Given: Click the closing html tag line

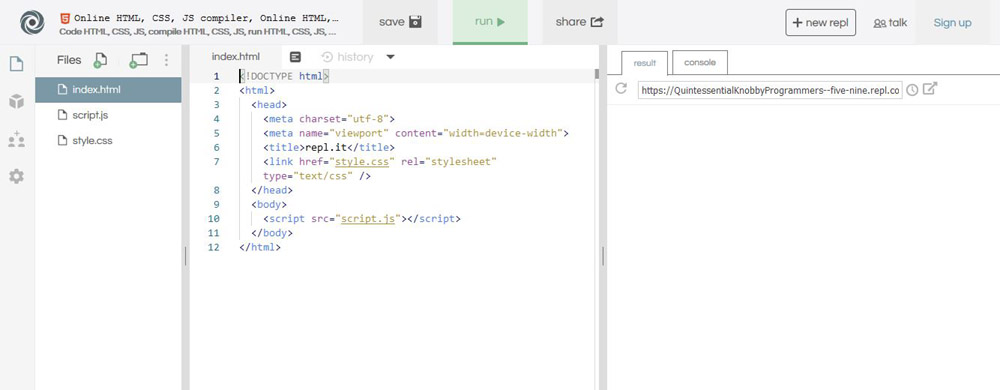Looking at the screenshot, I should click(x=260, y=247).
